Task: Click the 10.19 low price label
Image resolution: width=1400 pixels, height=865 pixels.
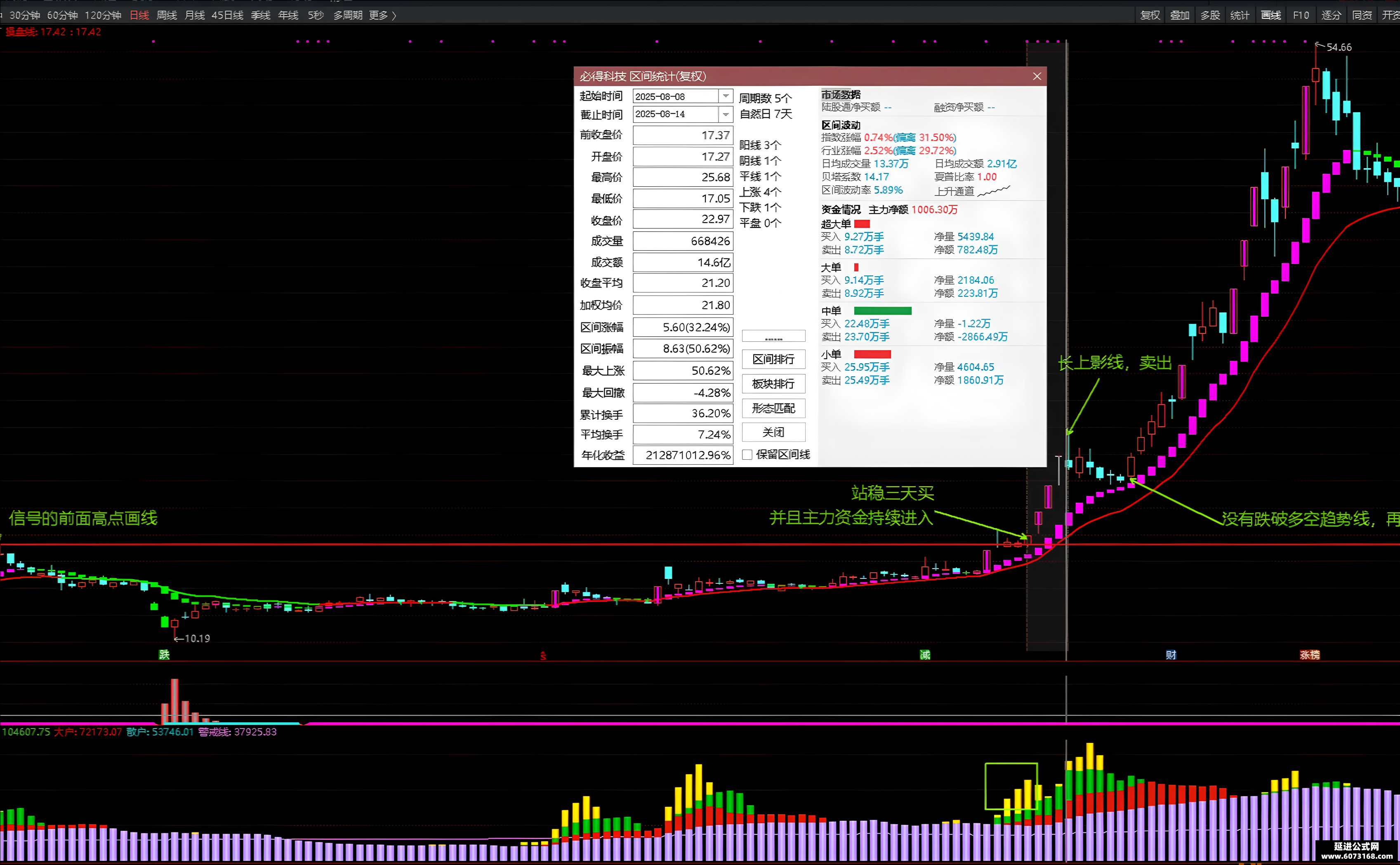Action: 198,639
